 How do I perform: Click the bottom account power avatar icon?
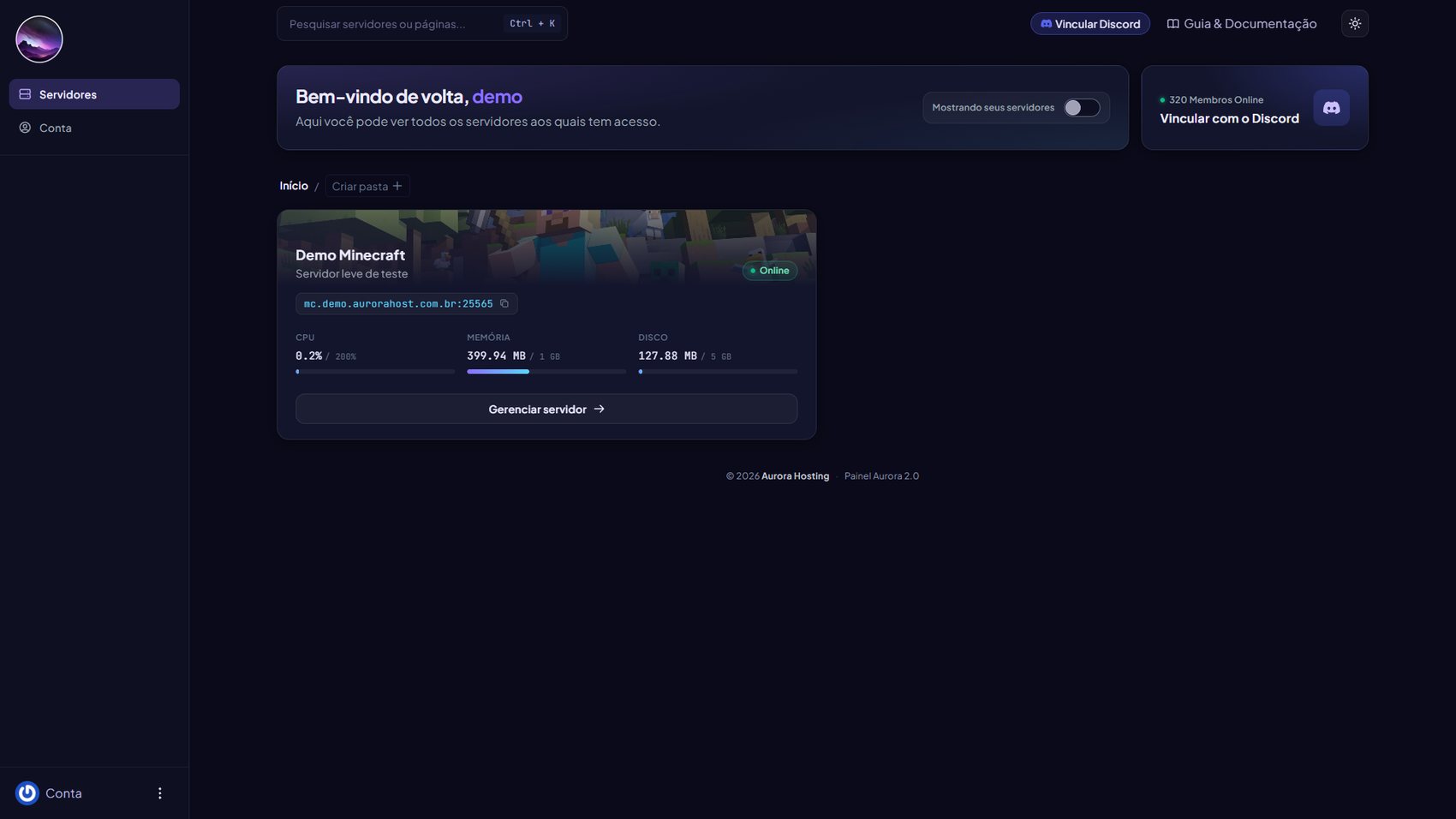click(27, 793)
